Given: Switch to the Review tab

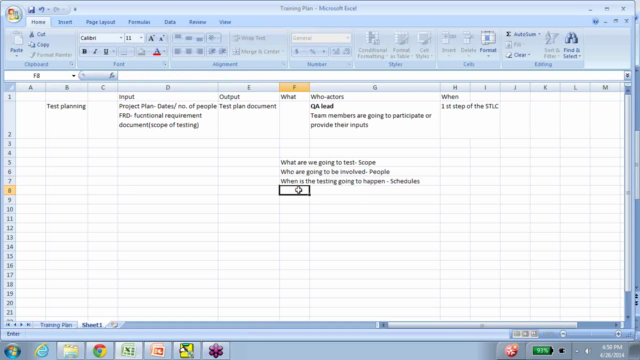Looking at the screenshot, I should [x=198, y=22].
